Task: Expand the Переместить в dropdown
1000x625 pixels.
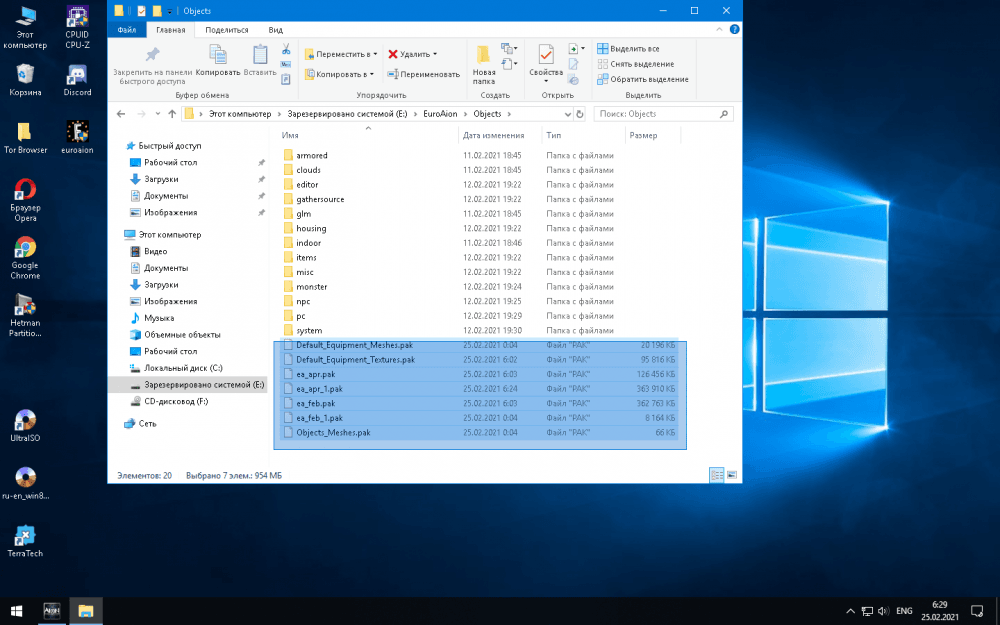Action: pyautogui.click(x=373, y=54)
